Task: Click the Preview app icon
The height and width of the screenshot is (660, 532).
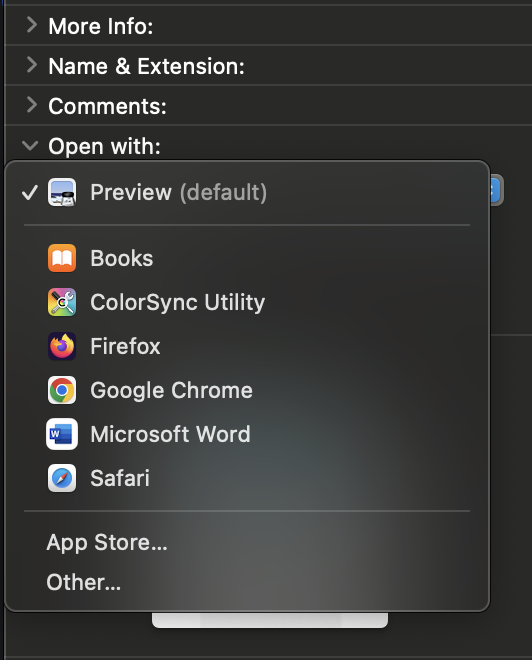Action: pyautogui.click(x=62, y=192)
